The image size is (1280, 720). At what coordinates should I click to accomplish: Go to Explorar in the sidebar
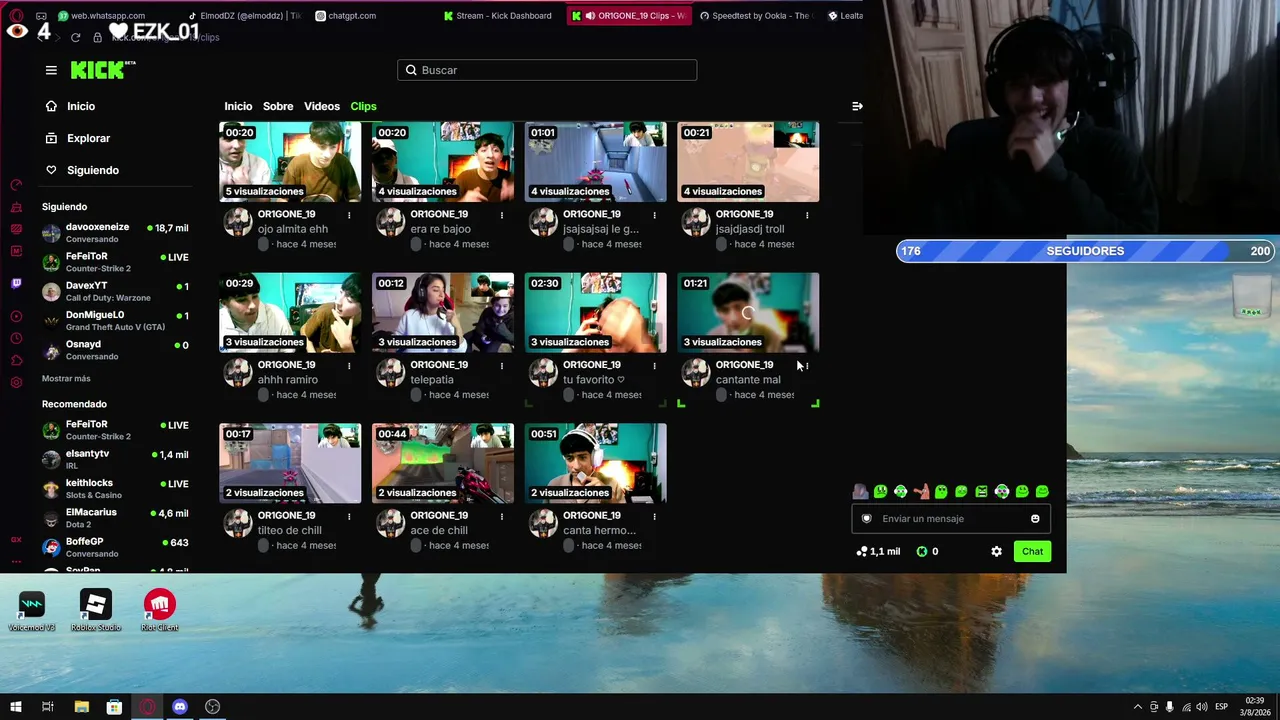coord(89,138)
